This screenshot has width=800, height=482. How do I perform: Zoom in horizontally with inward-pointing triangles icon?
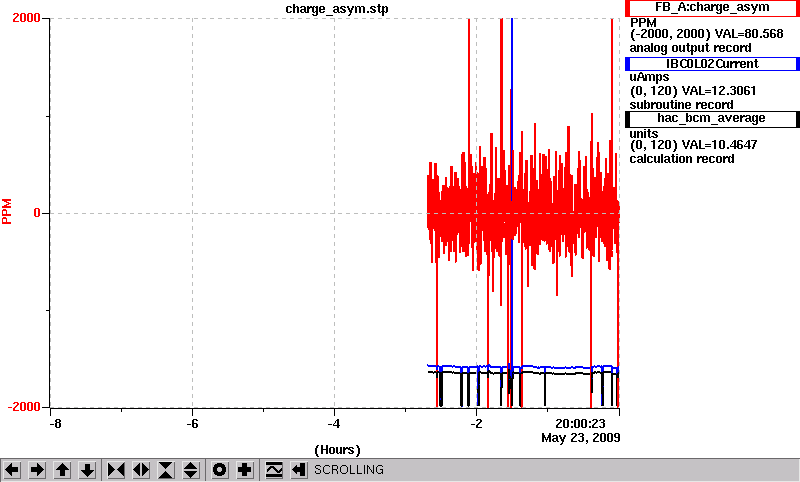click(x=116, y=470)
